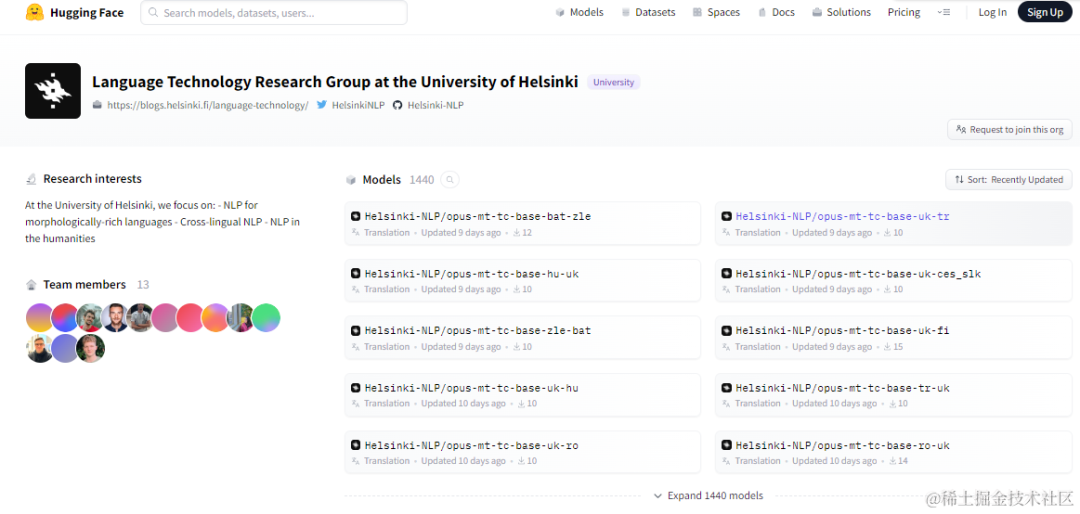1080x514 pixels.
Task: Open the Helsinki-NLP GitHub link
Action: [428, 105]
